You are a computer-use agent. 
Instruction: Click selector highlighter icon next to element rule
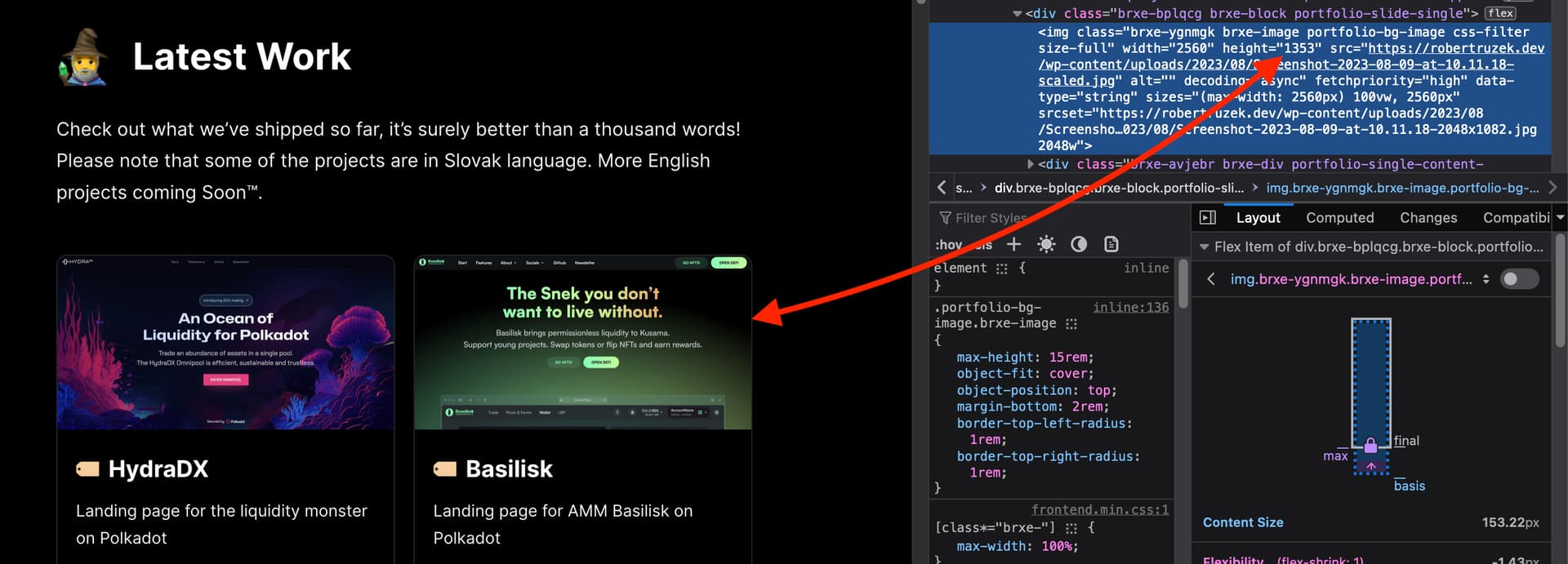pos(1002,268)
